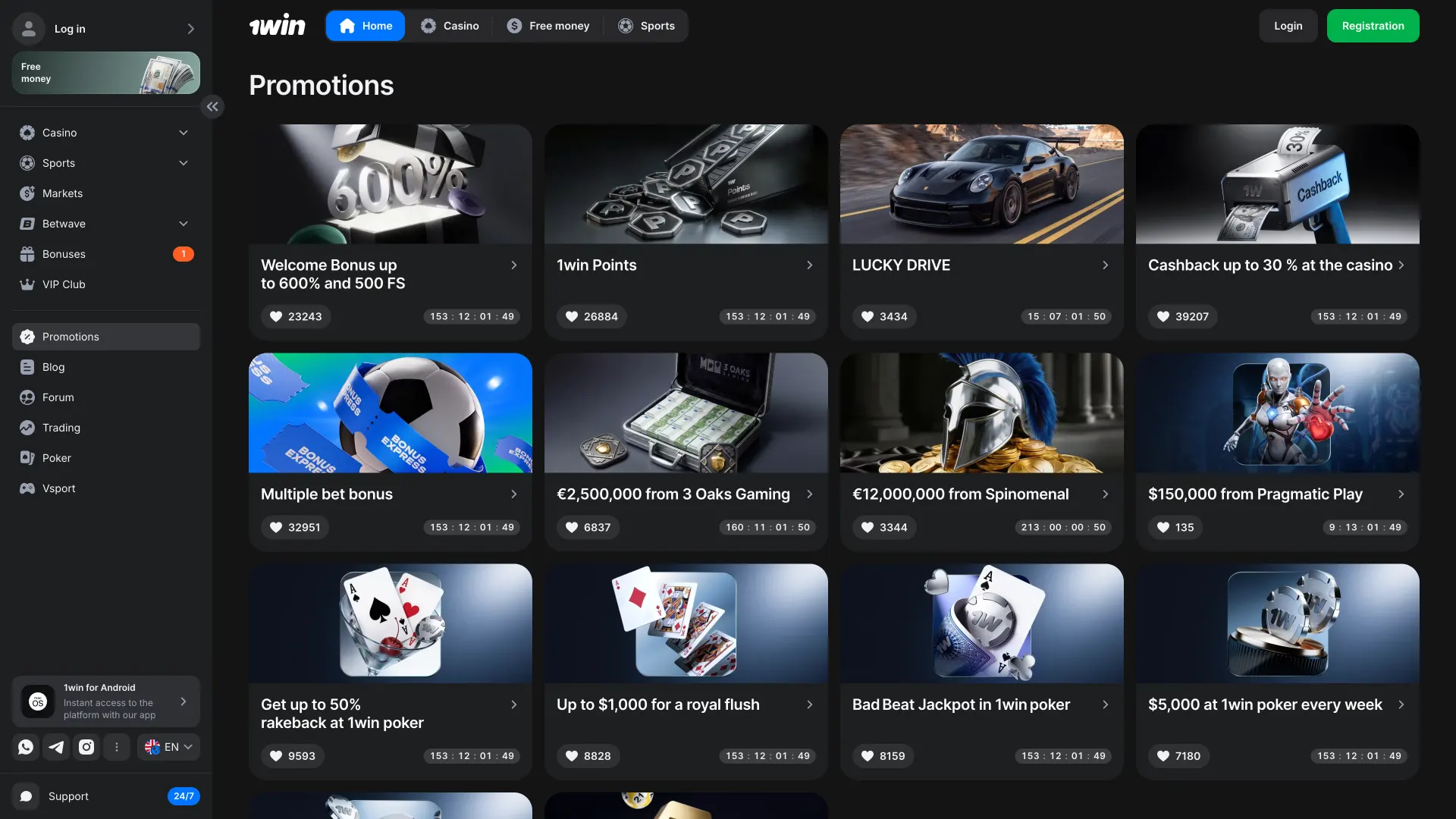Click the Blog sidebar icon

pos(27,367)
